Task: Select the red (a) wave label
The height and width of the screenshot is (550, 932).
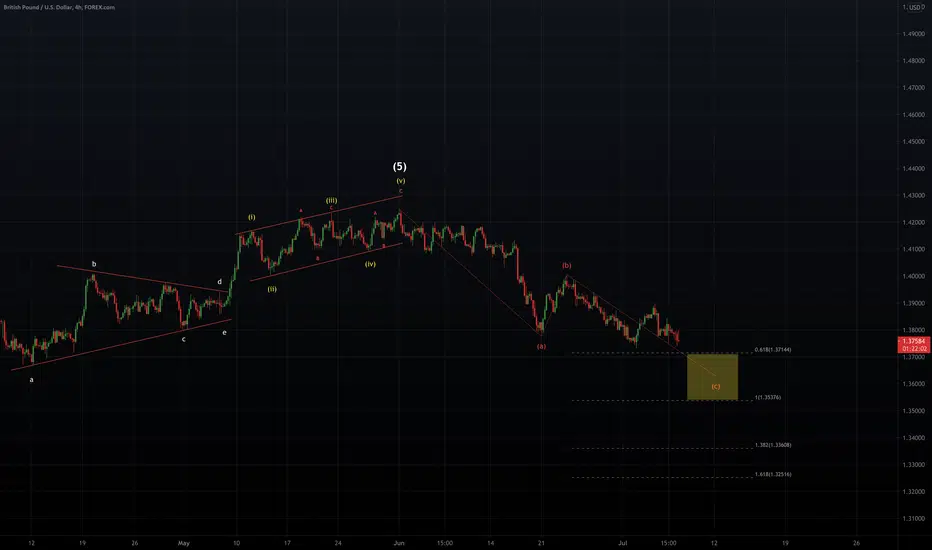Action: [x=541, y=346]
